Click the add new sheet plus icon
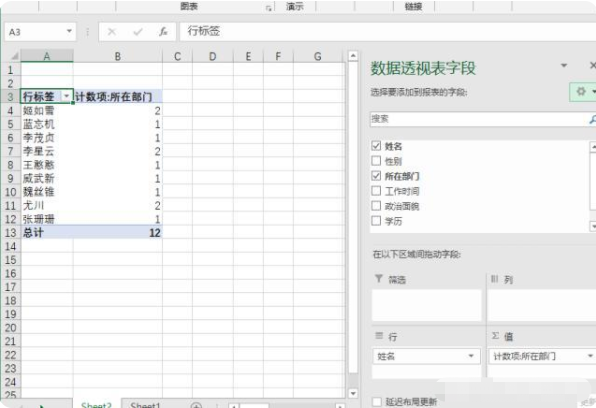This screenshot has width=596, height=408. click(x=196, y=405)
